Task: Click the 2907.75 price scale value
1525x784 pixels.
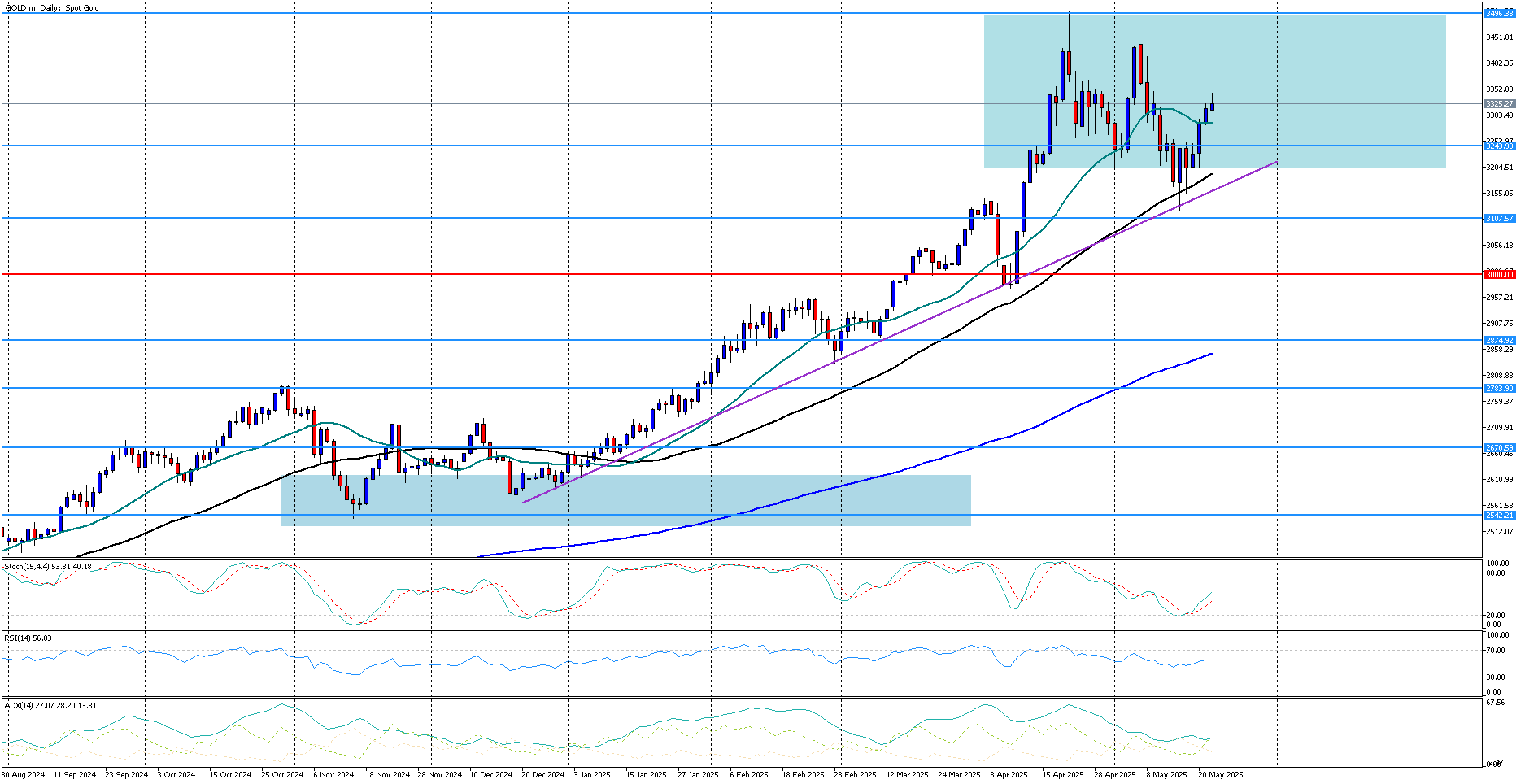Action: [1500, 324]
